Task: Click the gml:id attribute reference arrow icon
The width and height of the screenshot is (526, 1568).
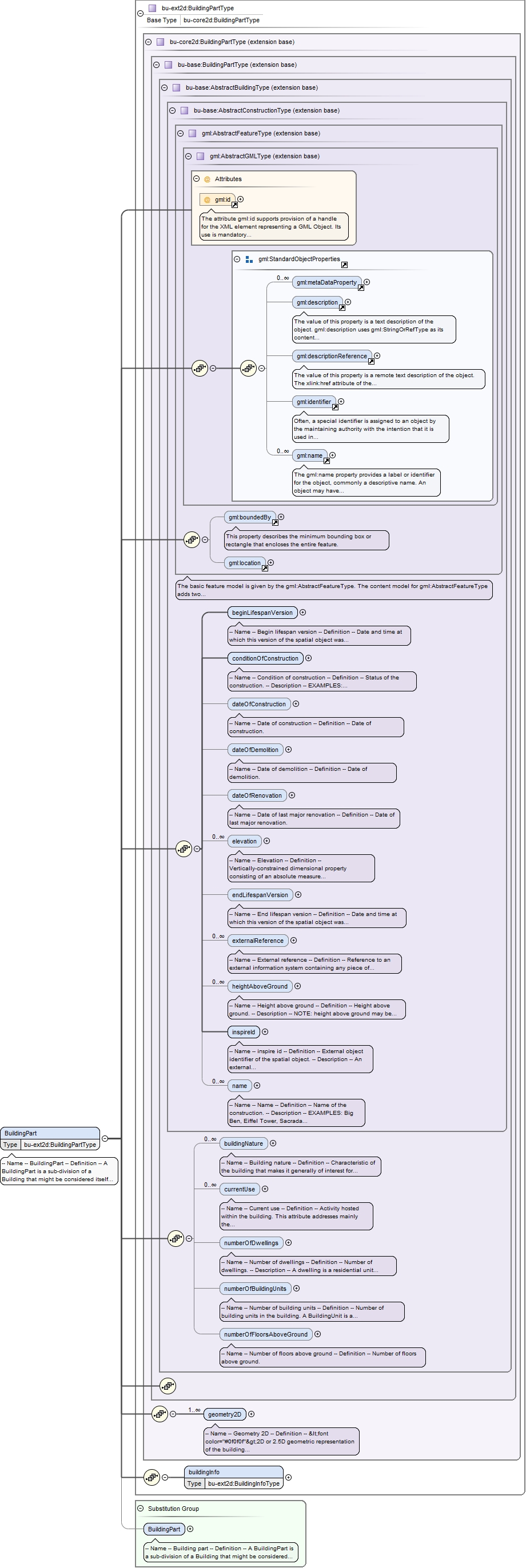Action: (234, 205)
